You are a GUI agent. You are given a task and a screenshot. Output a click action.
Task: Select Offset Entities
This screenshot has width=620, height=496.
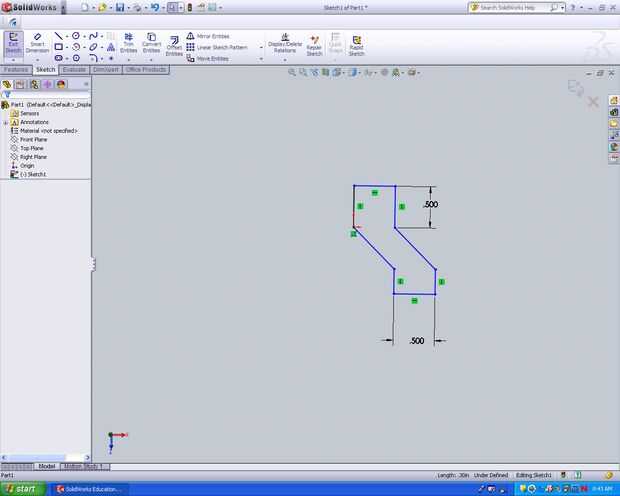click(x=174, y=46)
